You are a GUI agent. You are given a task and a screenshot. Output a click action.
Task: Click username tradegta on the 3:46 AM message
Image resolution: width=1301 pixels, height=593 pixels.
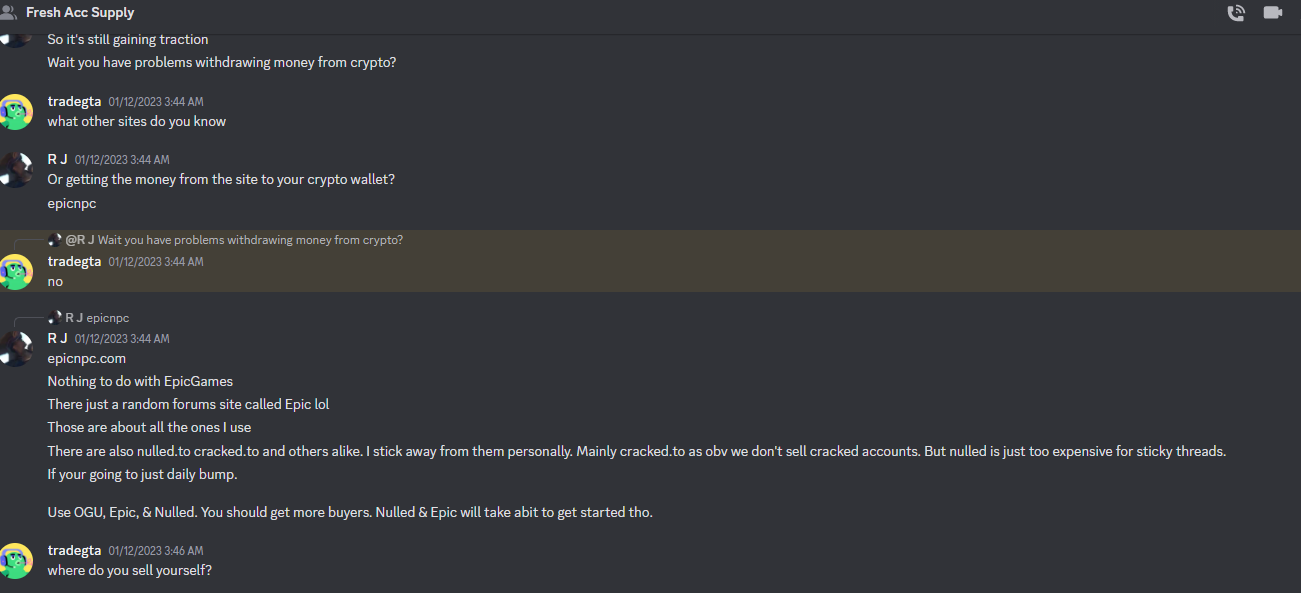[74, 550]
